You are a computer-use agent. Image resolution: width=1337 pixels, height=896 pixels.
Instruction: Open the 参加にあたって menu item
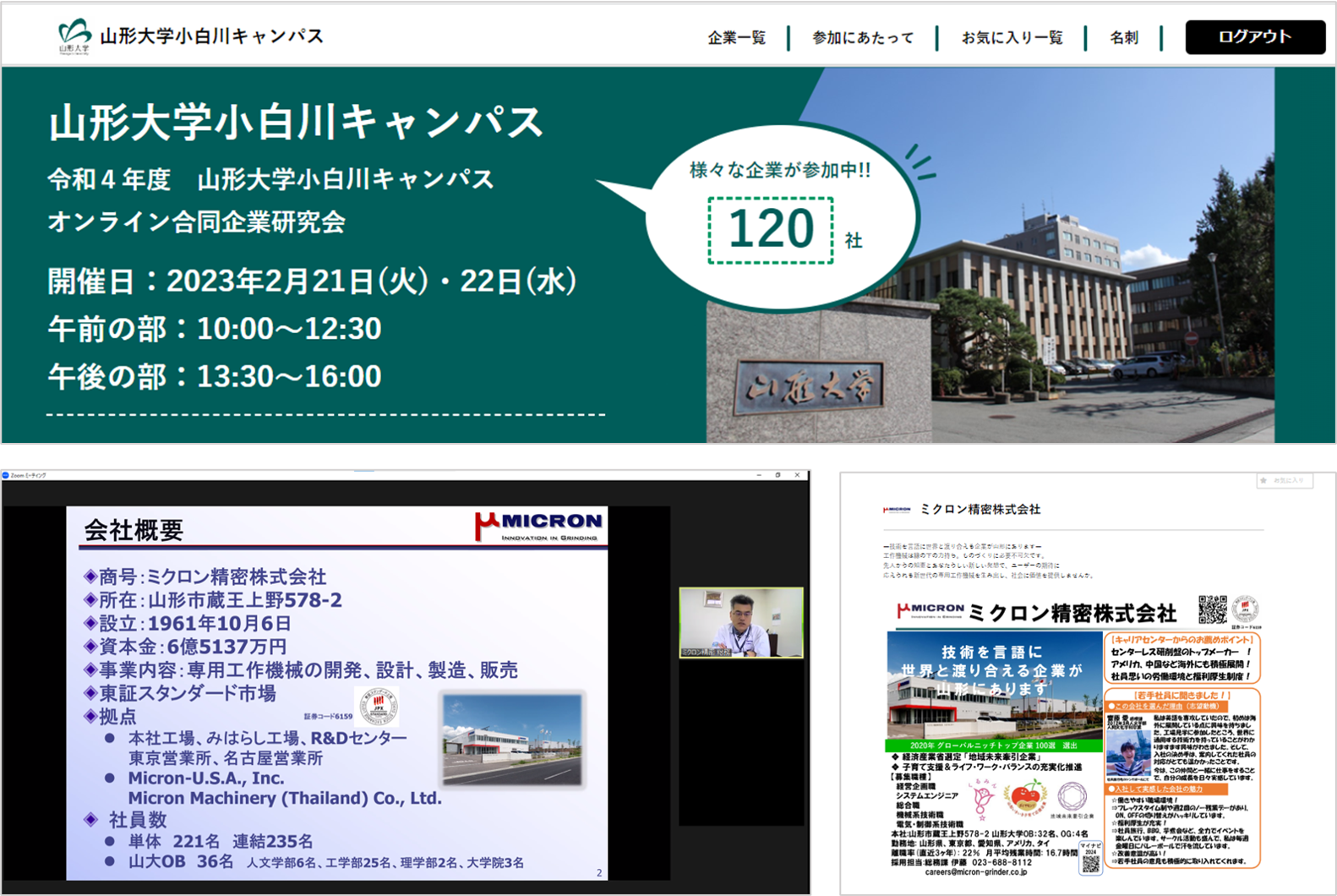click(863, 38)
